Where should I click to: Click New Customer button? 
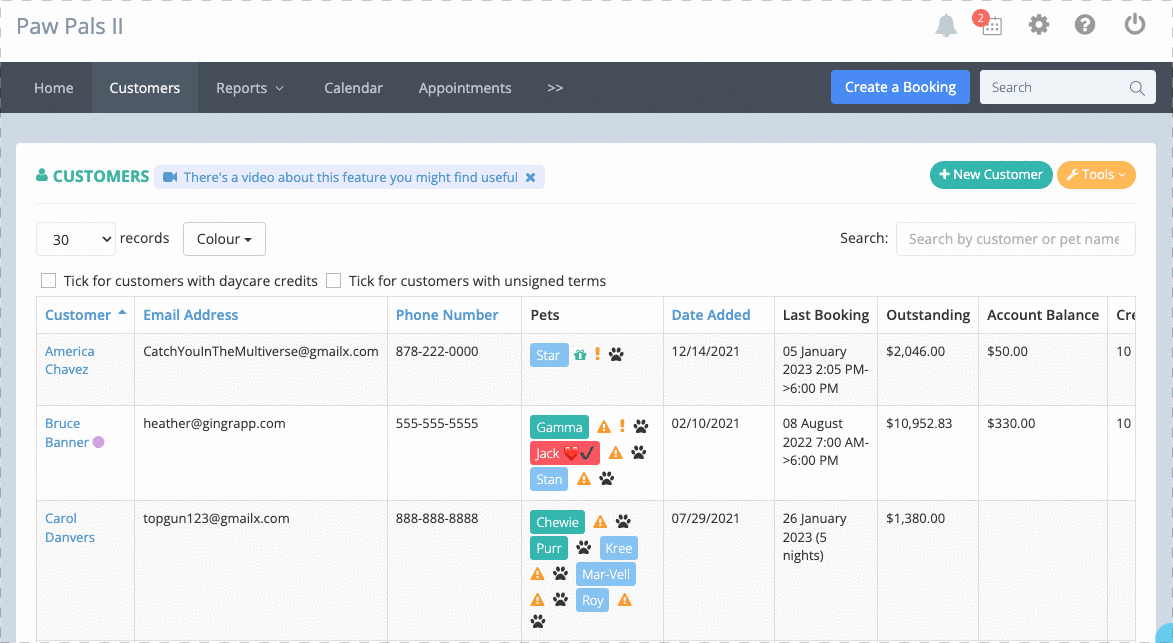click(990, 175)
